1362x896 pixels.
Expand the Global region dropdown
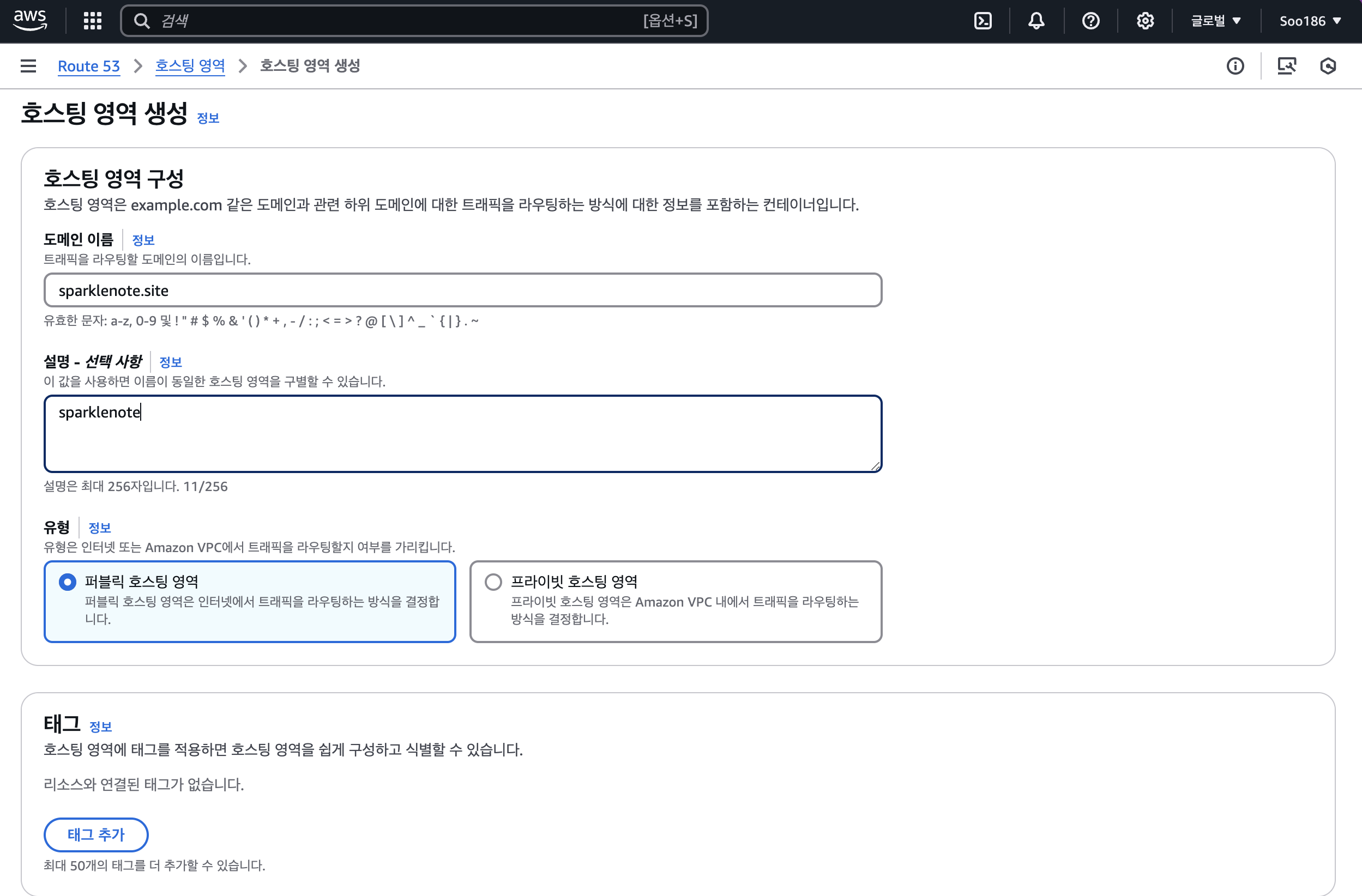pos(1215,21)
